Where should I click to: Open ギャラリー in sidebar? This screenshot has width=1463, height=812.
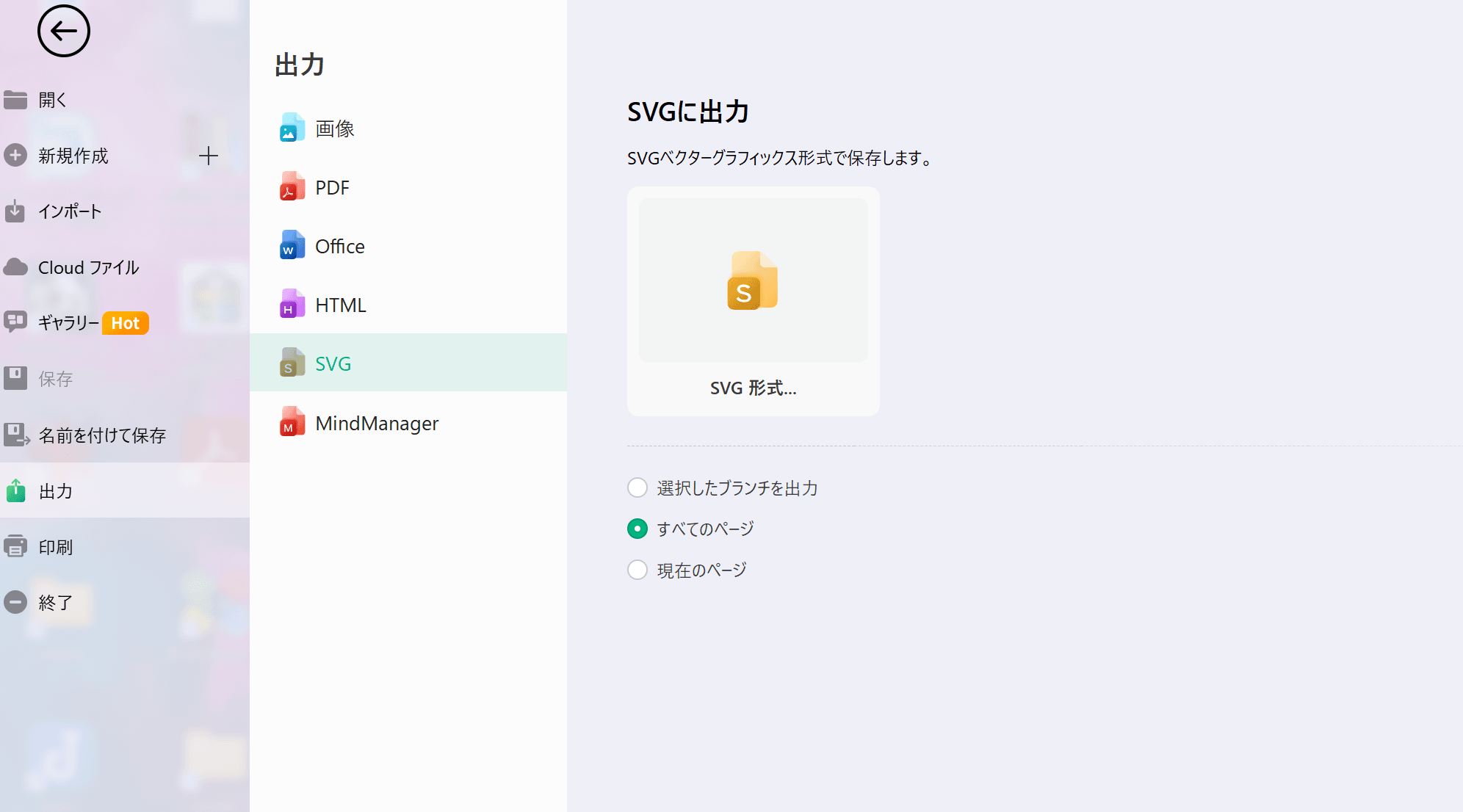tap(125, 323)
